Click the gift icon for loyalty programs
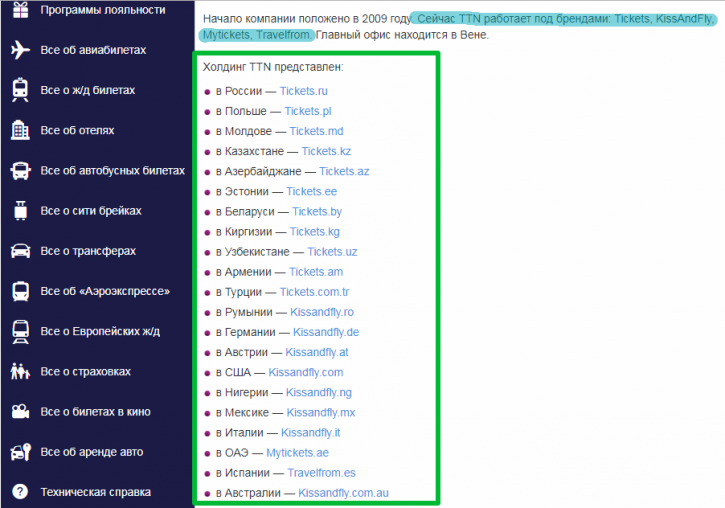 pyautogui.click(x=20, y=10)
